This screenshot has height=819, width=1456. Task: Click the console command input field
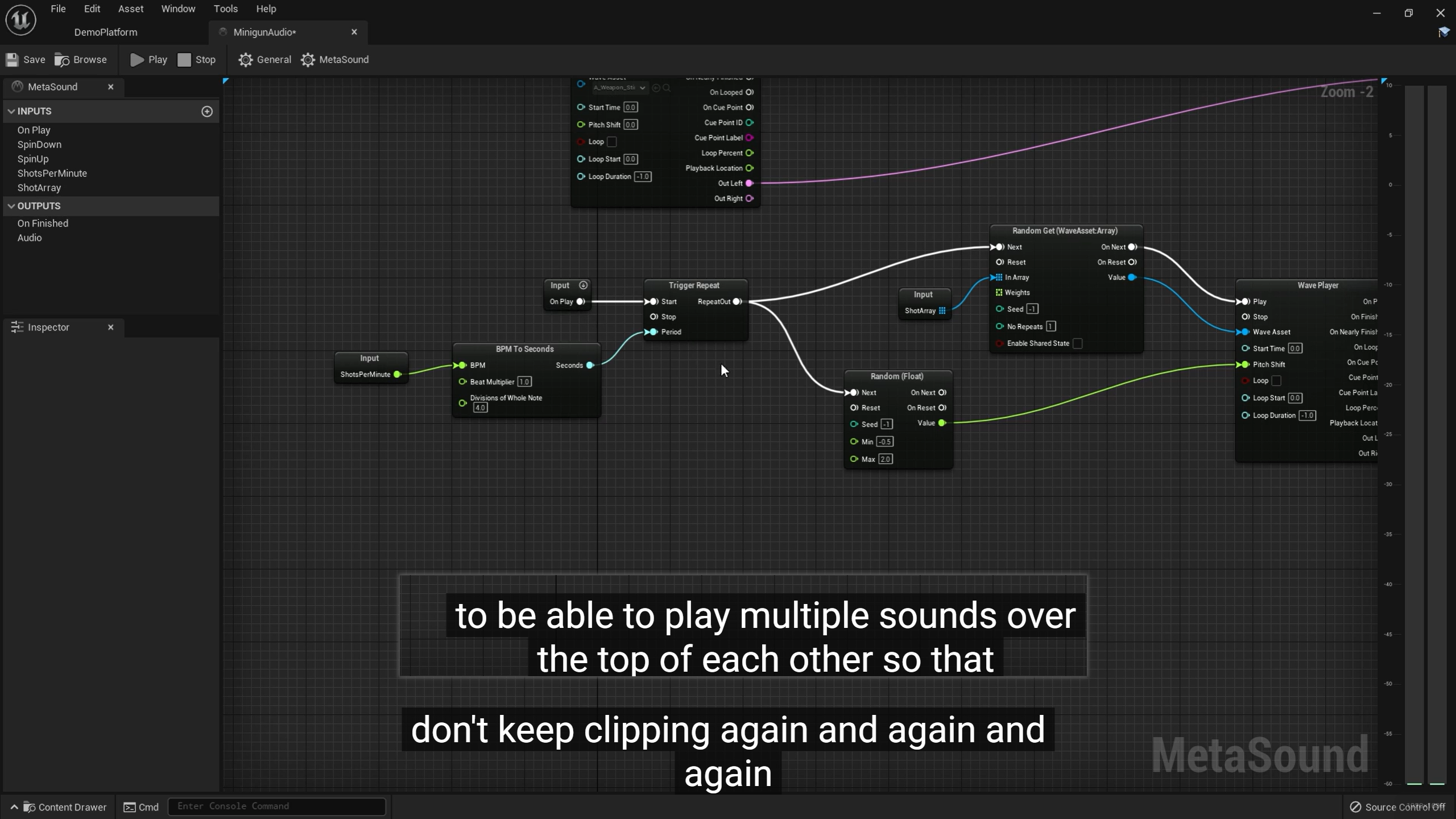(x=276, y=806)
